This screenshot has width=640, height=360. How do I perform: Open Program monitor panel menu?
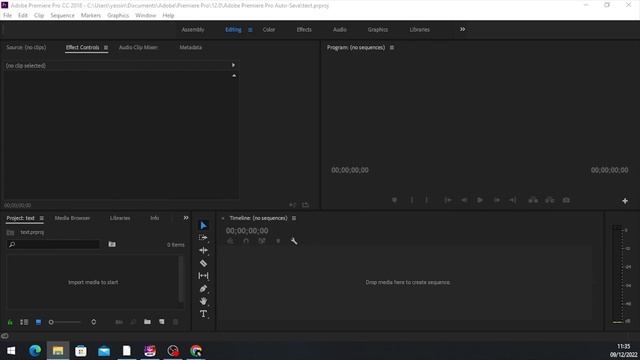pyautogui.click(x=392, y=47)
